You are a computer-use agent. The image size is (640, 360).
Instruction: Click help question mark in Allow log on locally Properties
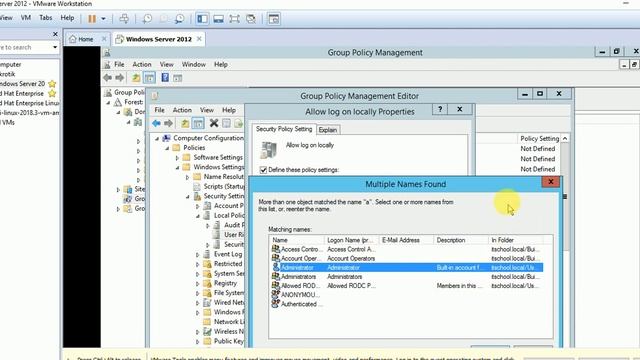tap(440, 109)
